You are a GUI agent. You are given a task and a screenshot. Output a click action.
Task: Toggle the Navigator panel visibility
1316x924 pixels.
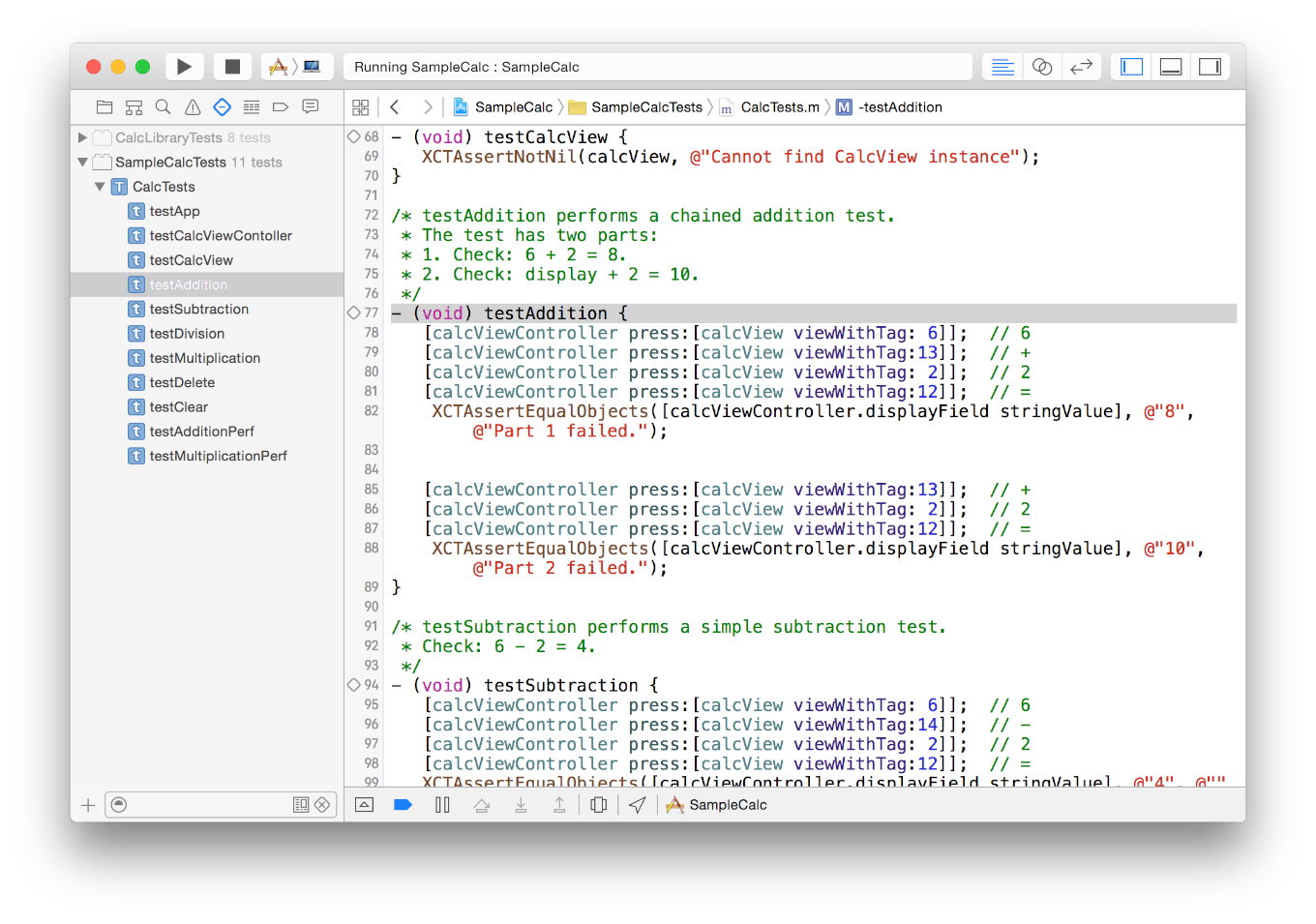pos(1131,67)
